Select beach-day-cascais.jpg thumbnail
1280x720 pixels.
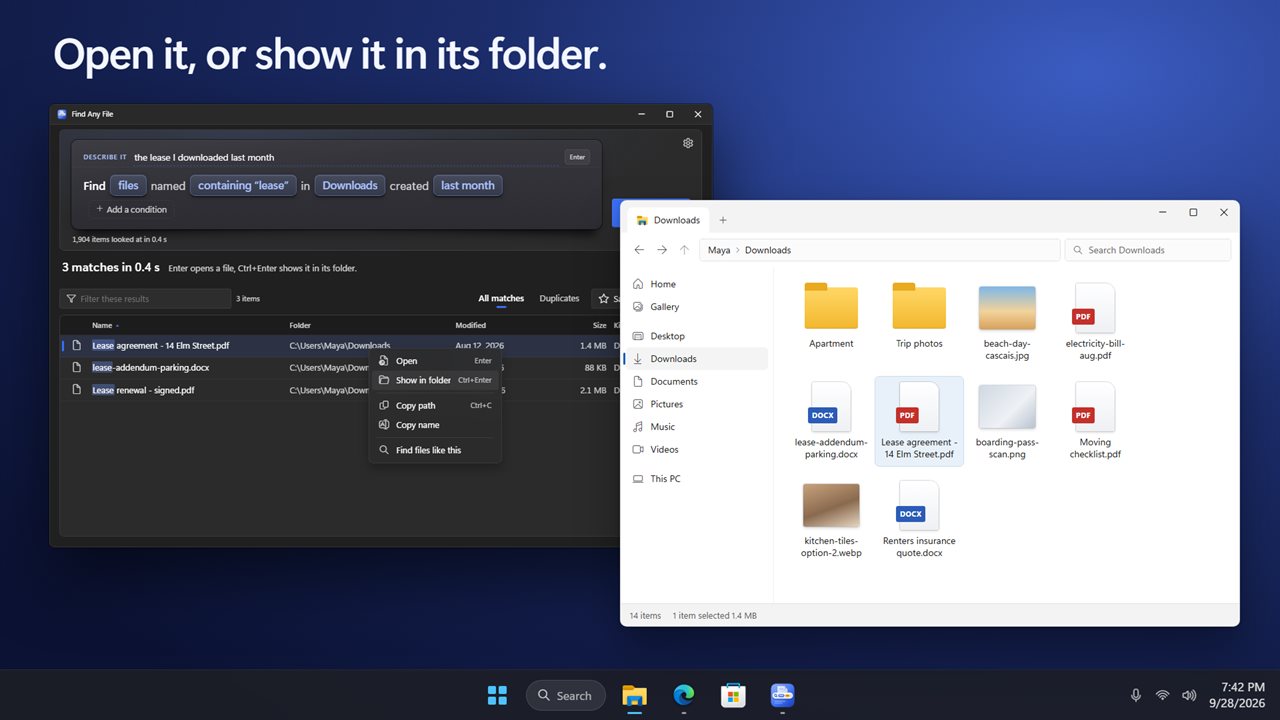point(1007,308)
